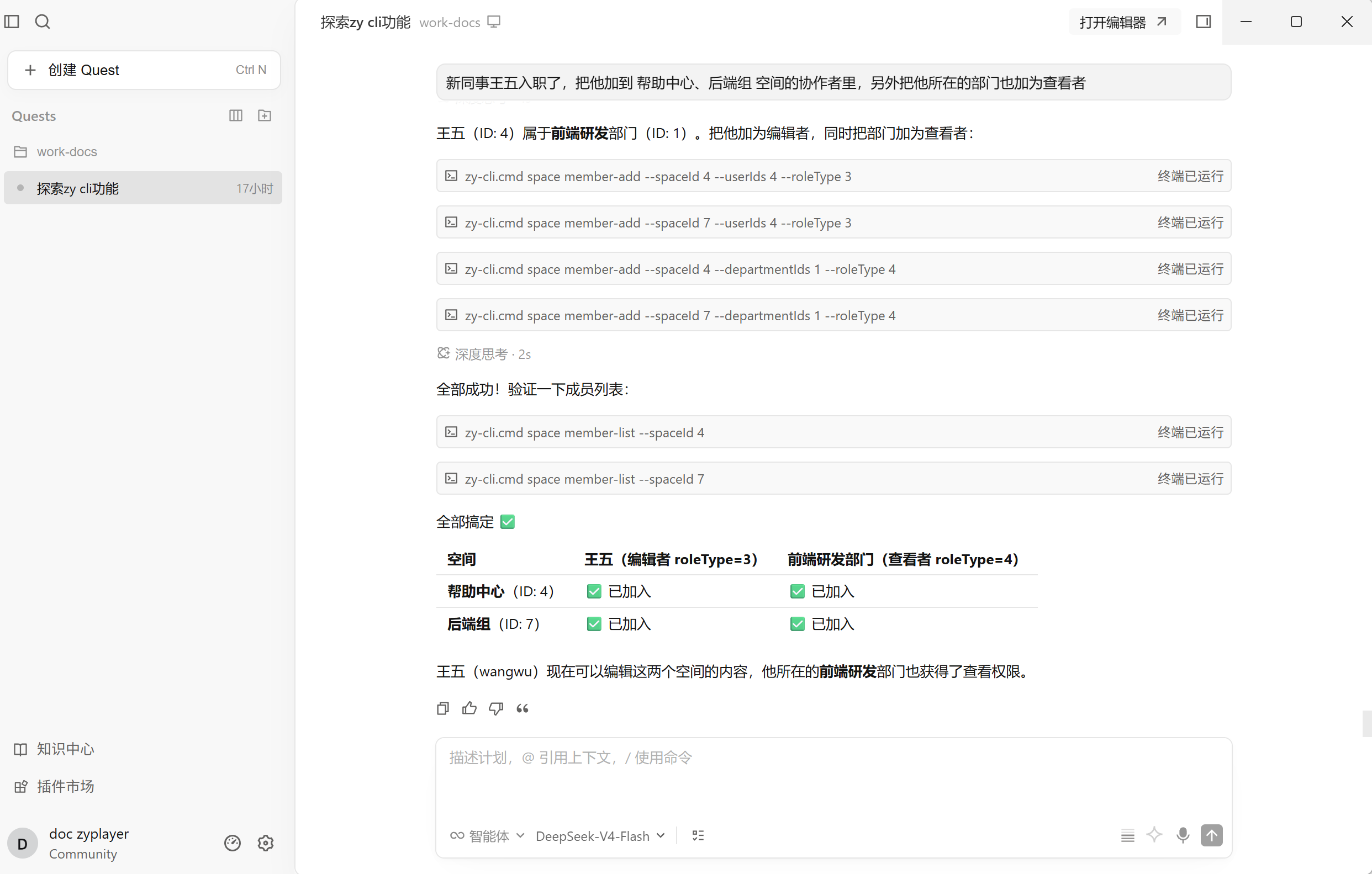Image resolution: width=1372 pixels, height=874 pixels.
Task: Send message with the up arrow button
Action: pyautogui.click(x=1211, y=835)
